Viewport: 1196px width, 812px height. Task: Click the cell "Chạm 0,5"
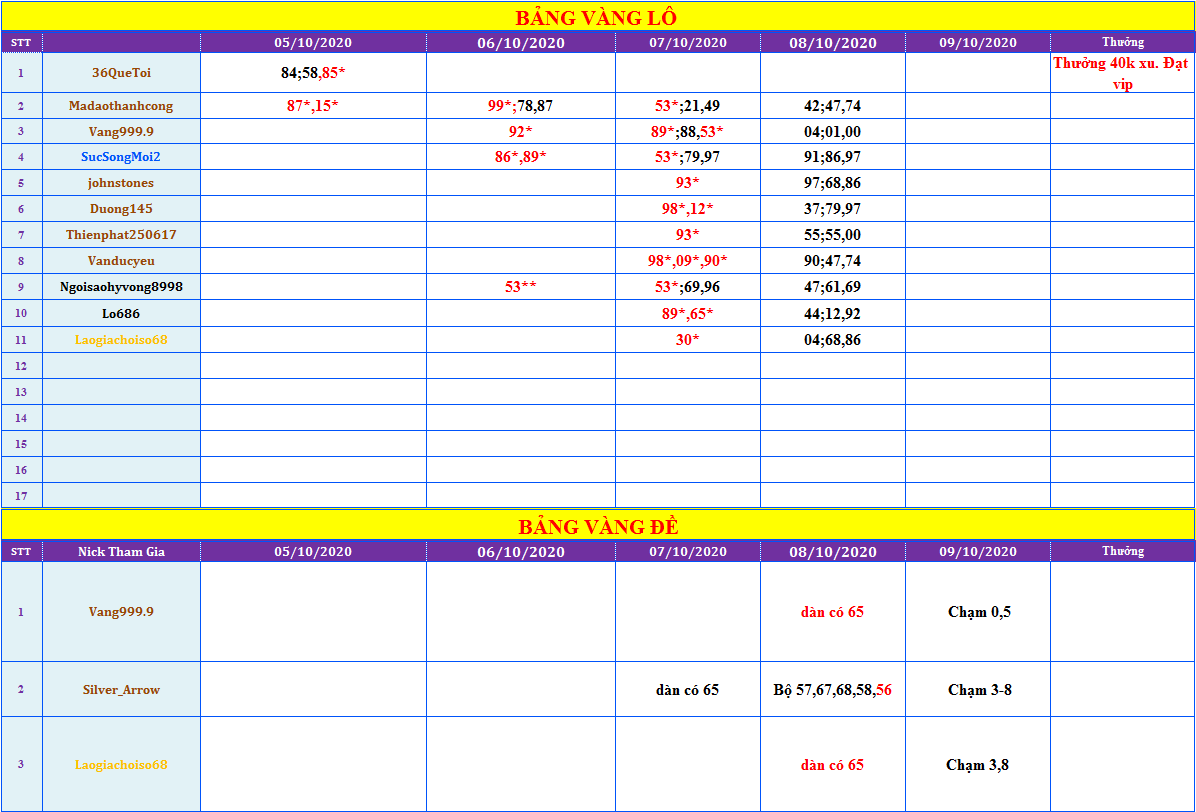click(978, 611)
